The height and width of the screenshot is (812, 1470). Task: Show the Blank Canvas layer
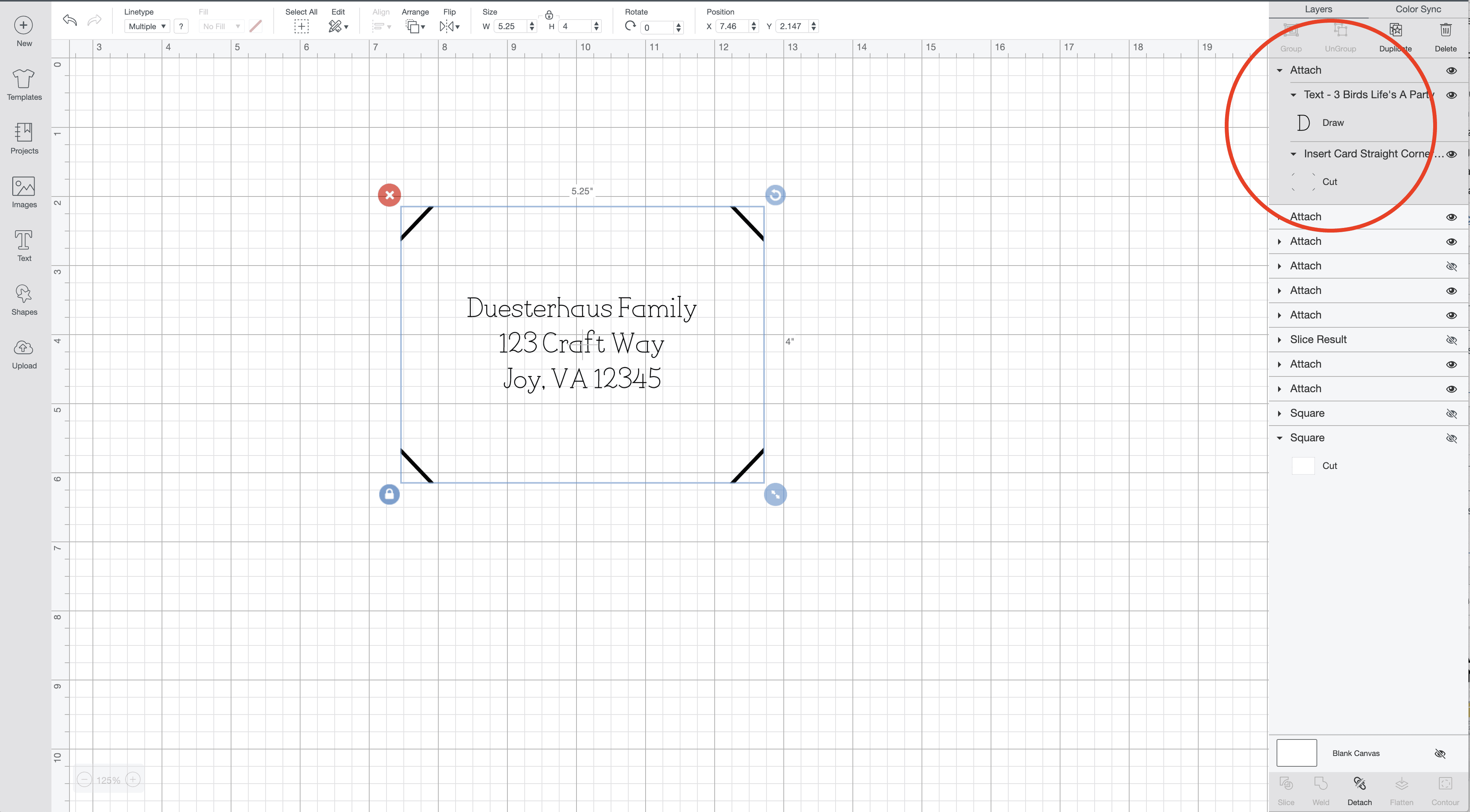pyautogui.click(x=1439, y=754)
